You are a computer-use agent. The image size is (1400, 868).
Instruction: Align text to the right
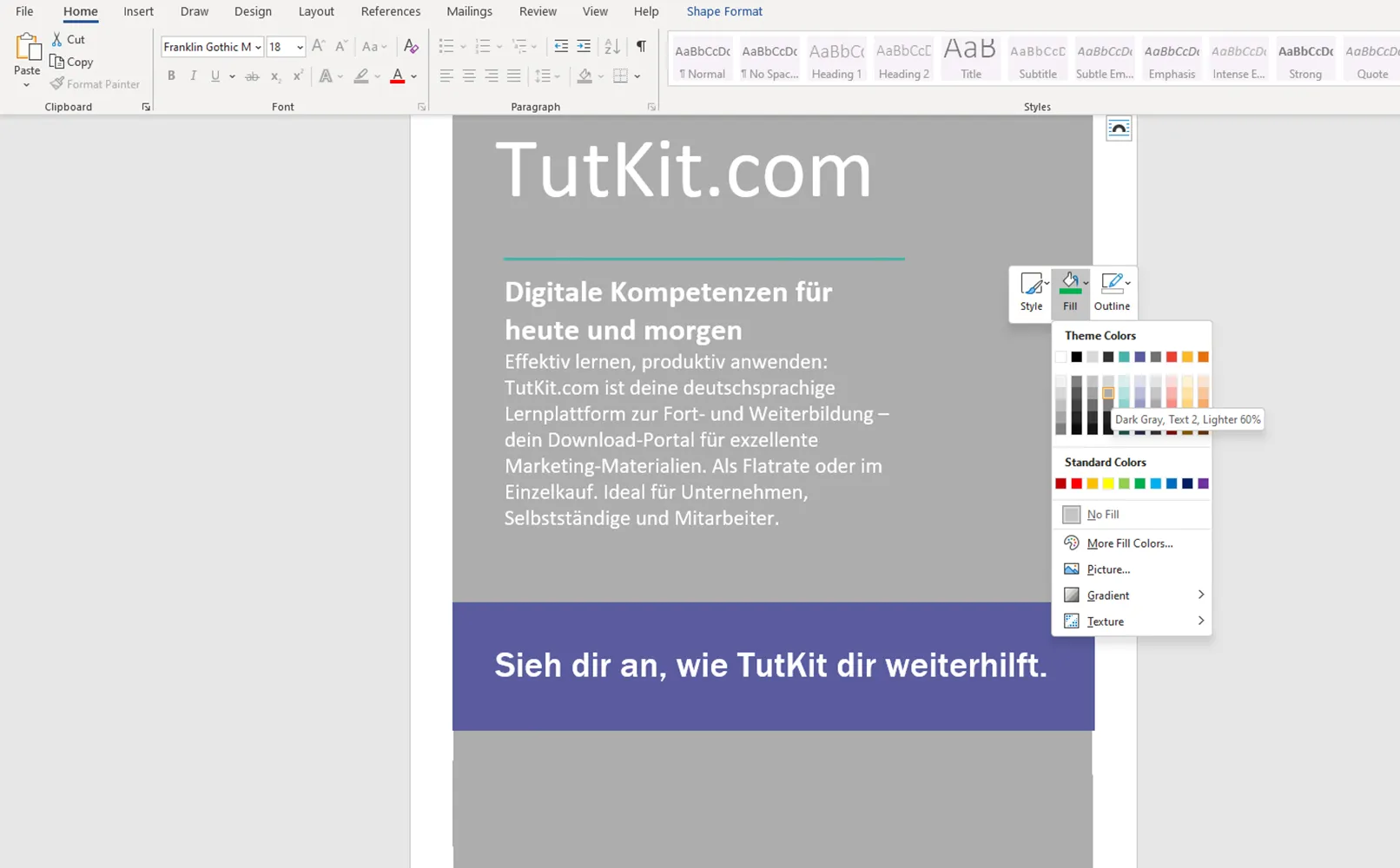click(x=492, y=76)
